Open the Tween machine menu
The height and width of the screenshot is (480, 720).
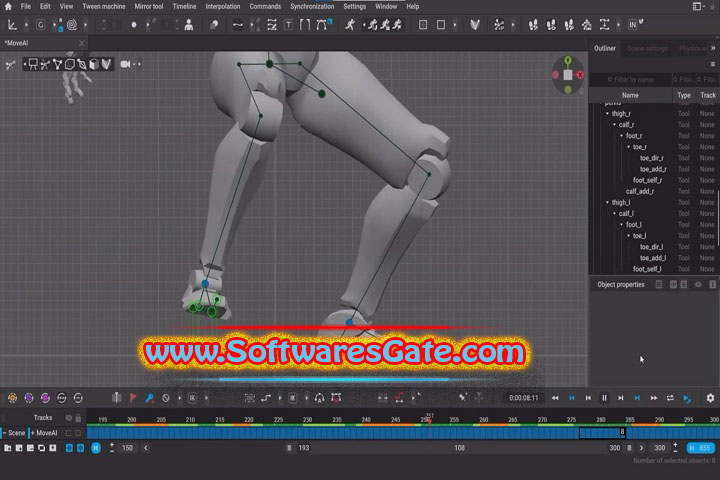coord(104,6)
